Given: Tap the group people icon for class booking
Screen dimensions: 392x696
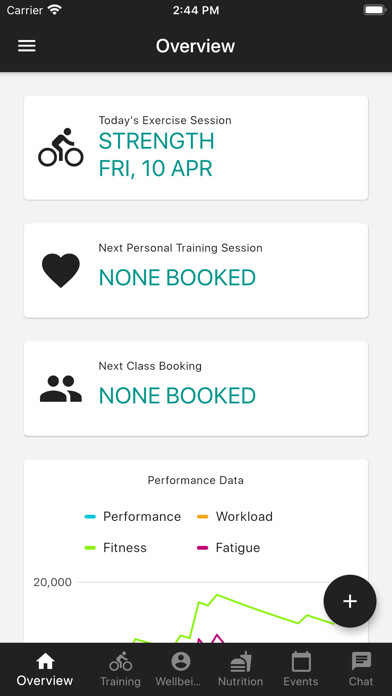Looking at the screenshot, I should [61, 389].
